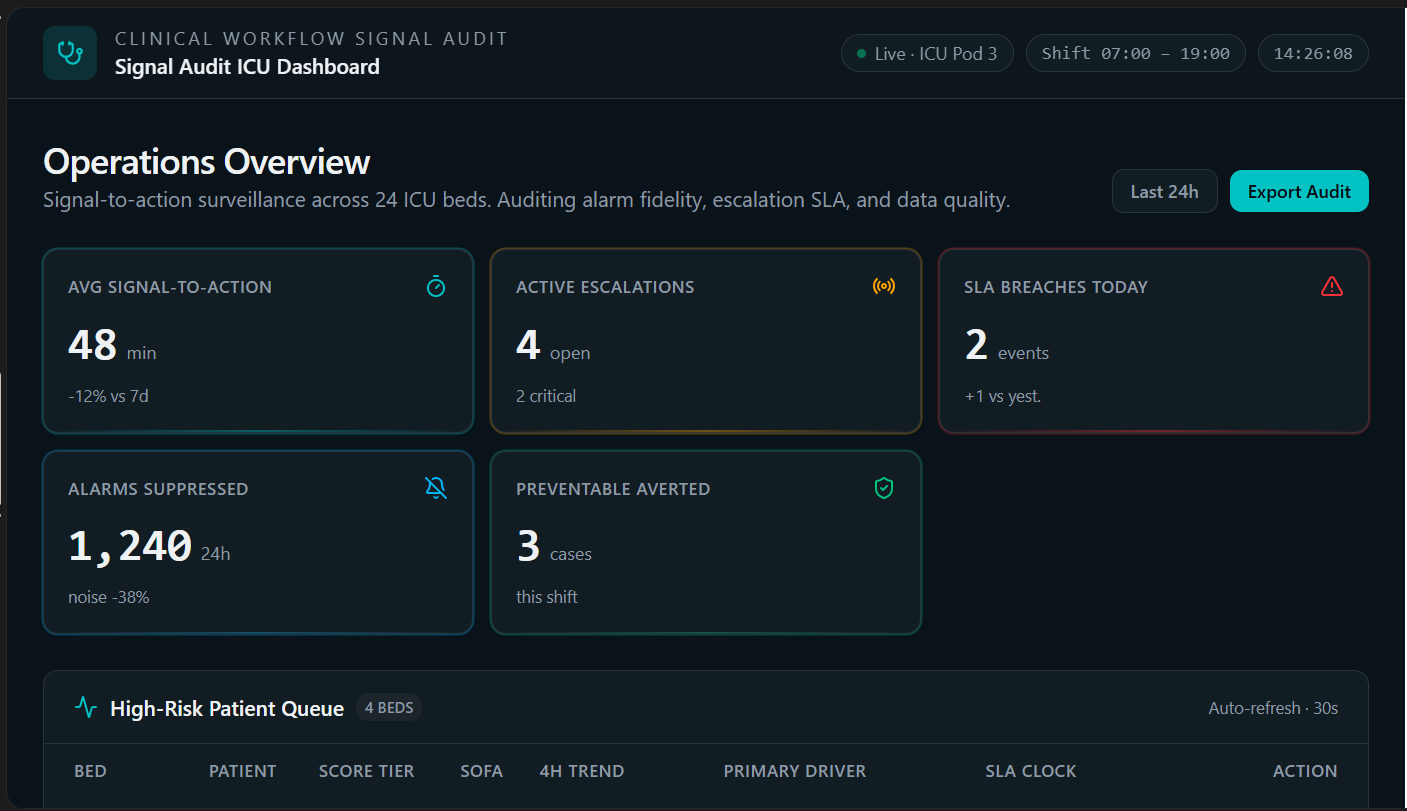Image resolution: width=1407 pixels, height=811 pixels.
Task: Click the 14:26:08 clock pill
Action: pos(1313,54)
